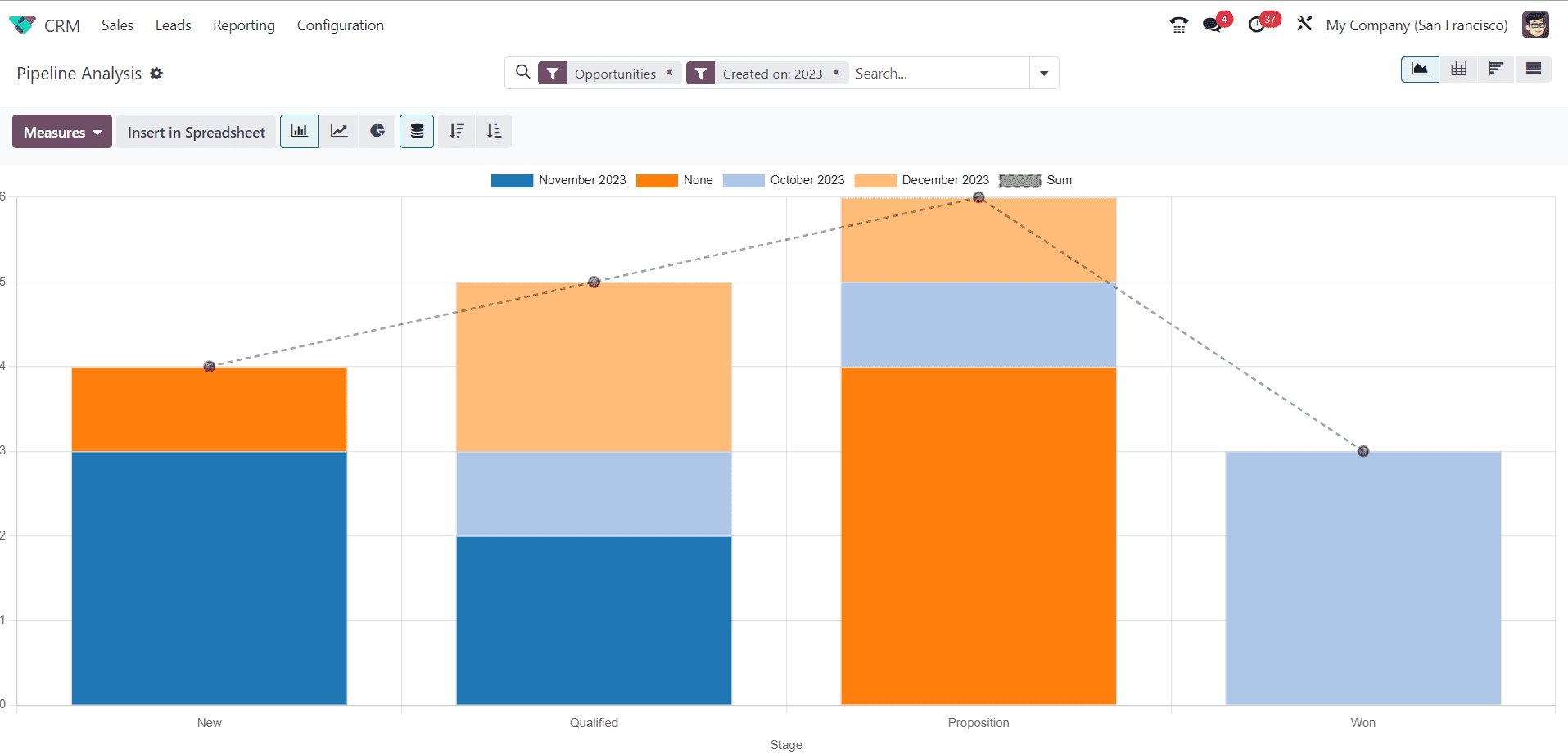This screenshot has width=1568, height=754.
Task: Click the Pipeline Analysis title
Action: pyautogui.click(x=79, y=74)
